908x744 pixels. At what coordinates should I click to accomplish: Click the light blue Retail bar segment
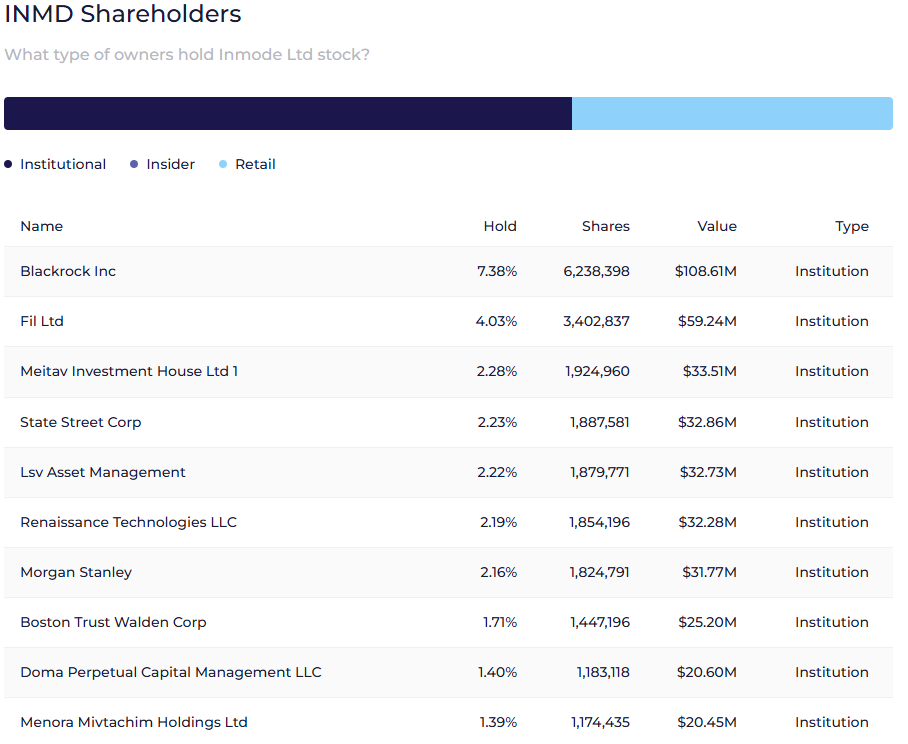733,113
